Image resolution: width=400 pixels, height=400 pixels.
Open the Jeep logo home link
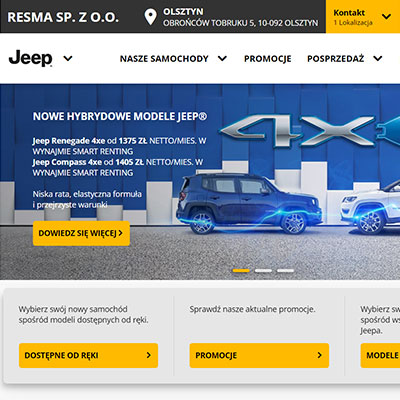[x=31, y=58]
